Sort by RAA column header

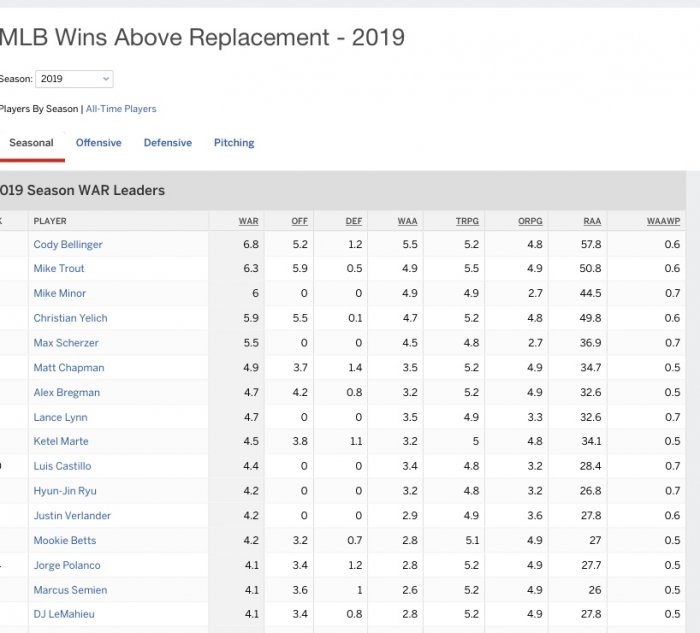[592, 221]
